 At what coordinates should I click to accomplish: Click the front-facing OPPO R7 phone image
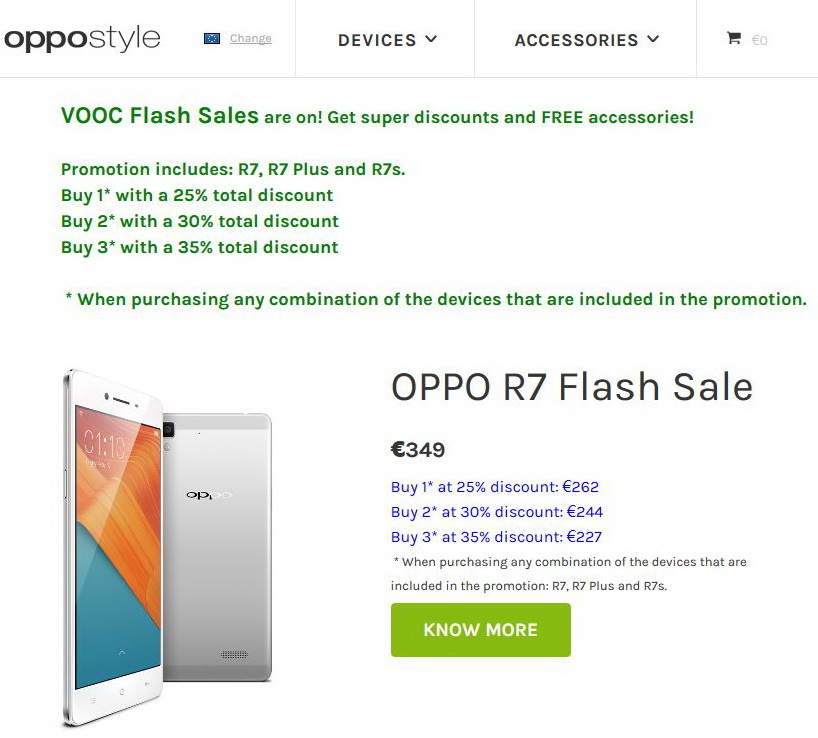(x=112, y=545)
